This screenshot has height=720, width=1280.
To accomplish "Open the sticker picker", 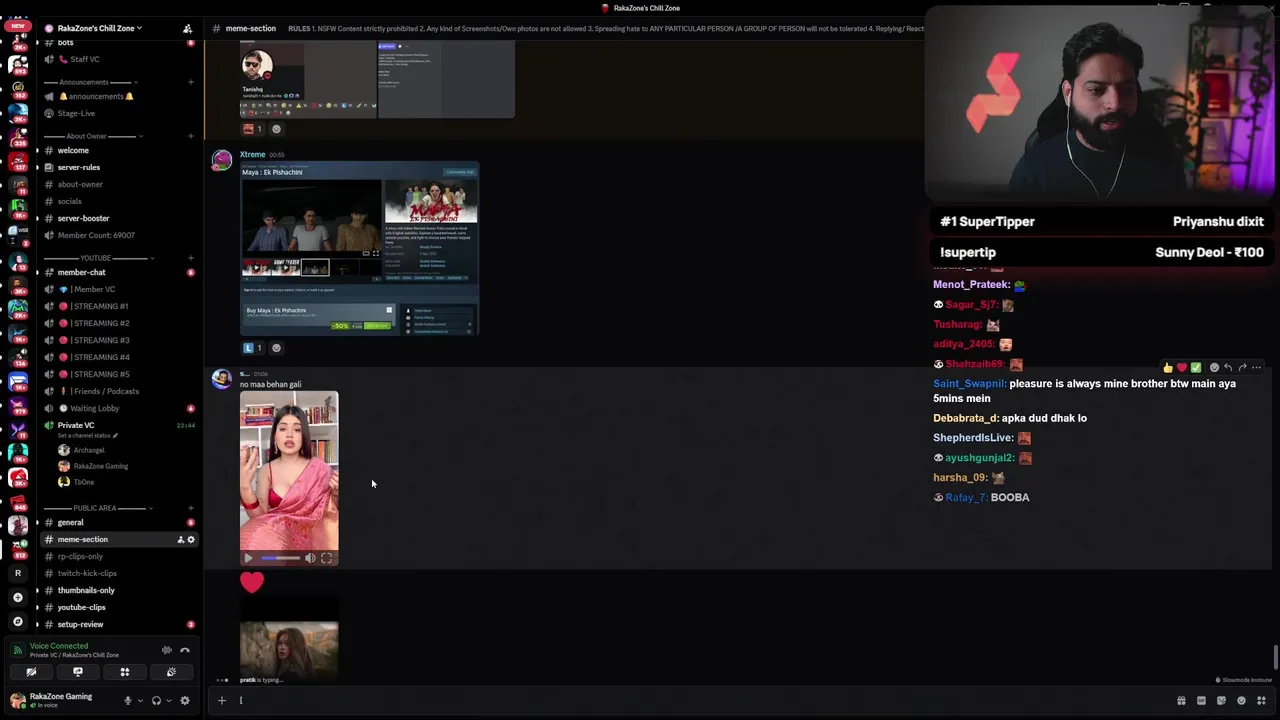I will [x=1221, y=700].
